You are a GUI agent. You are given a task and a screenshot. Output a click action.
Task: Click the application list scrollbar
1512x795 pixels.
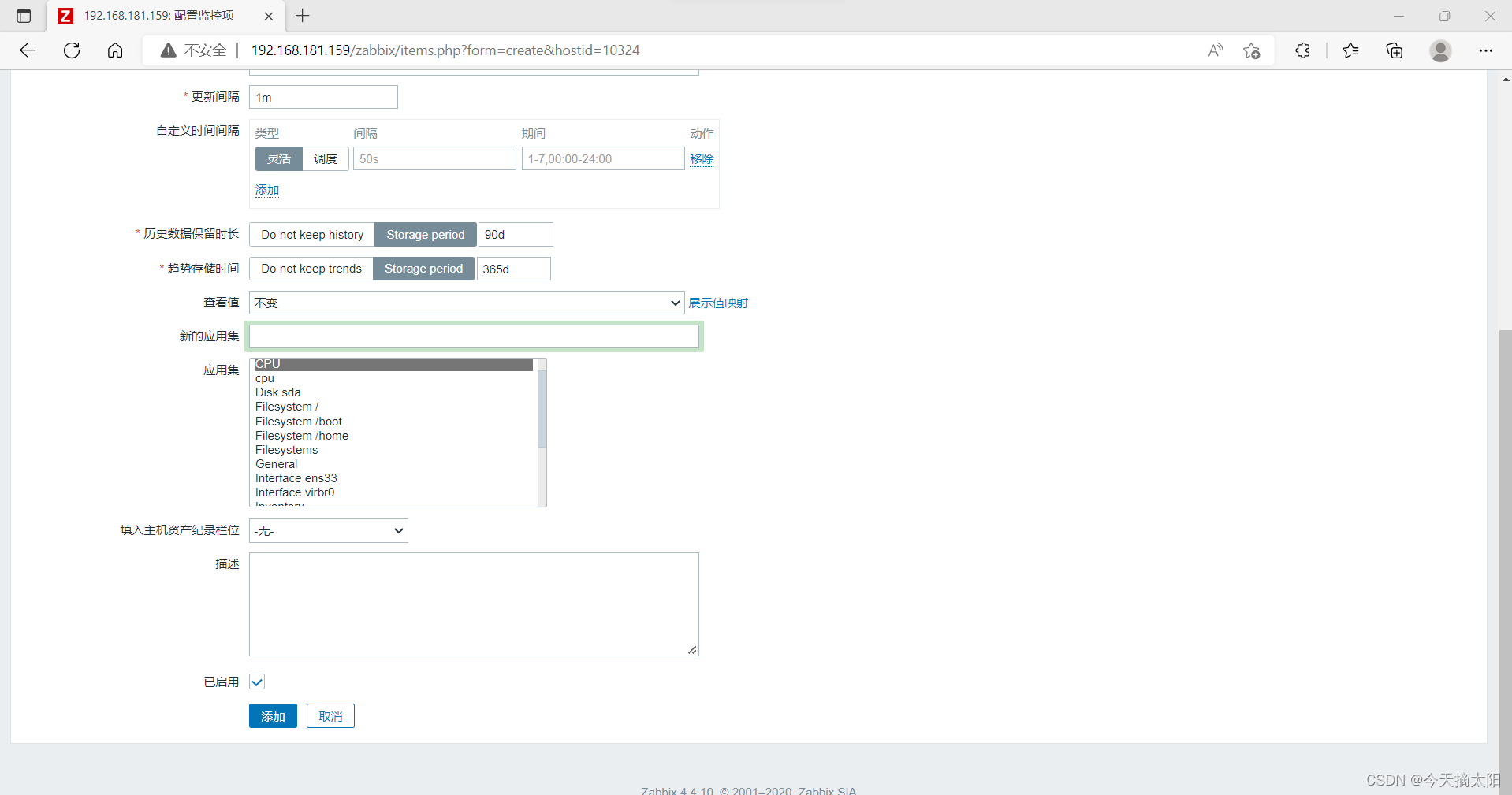[x=542, y=408]
